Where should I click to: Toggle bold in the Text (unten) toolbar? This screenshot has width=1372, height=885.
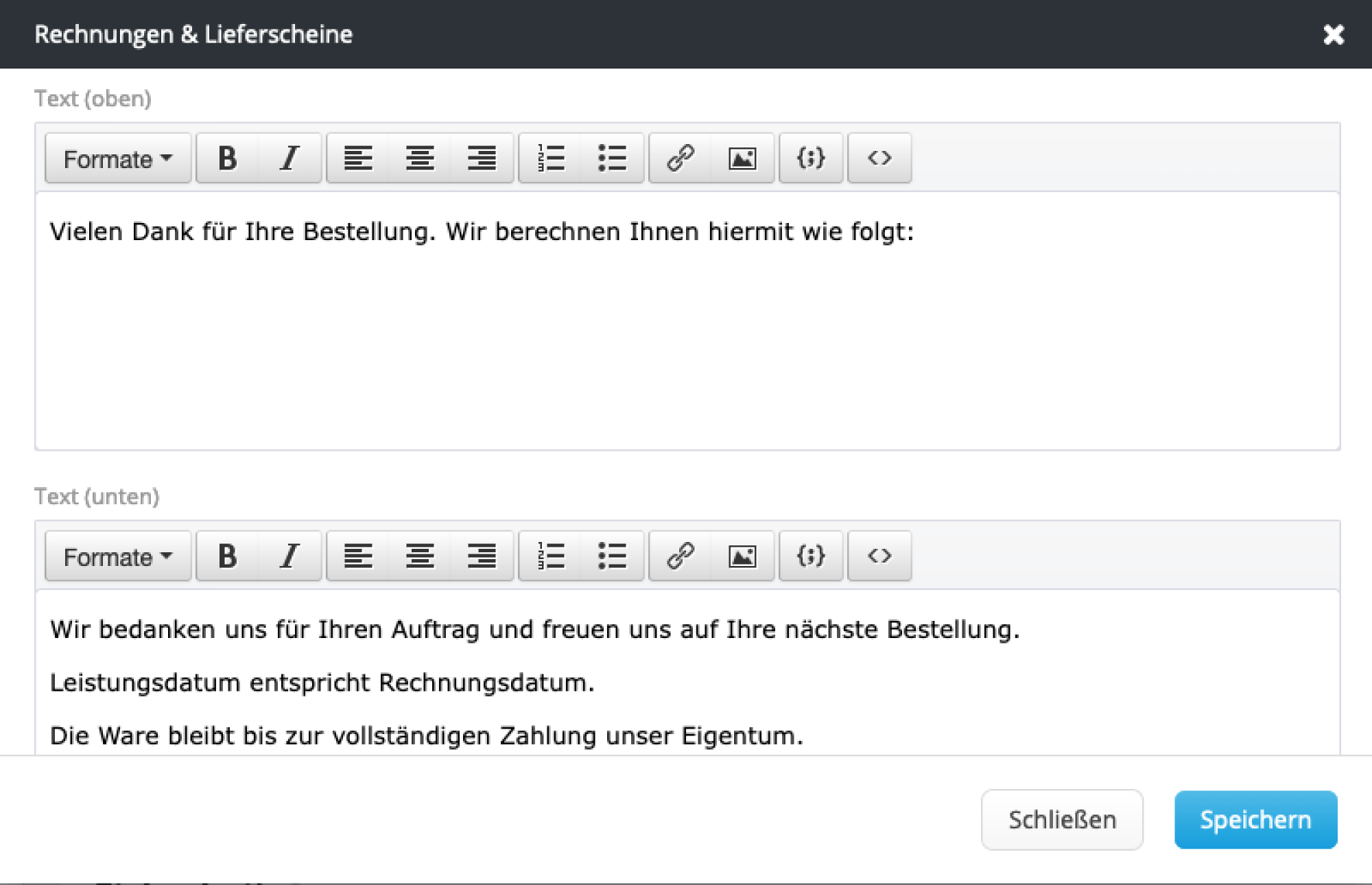(x=227, y=556)
